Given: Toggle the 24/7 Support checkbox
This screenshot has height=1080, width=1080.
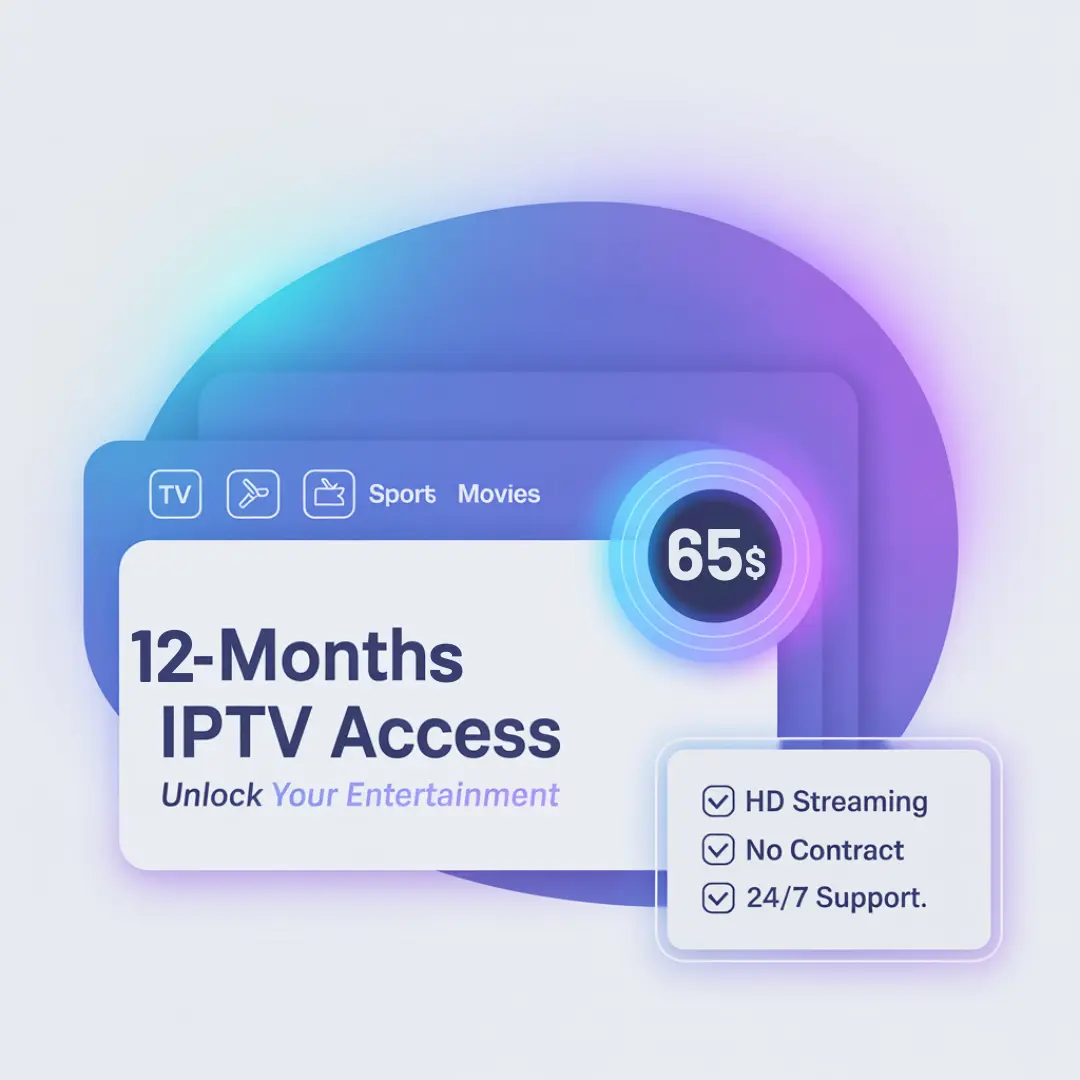Looking at the screenshot, I should pyautogui.click(x=718, y=898).
